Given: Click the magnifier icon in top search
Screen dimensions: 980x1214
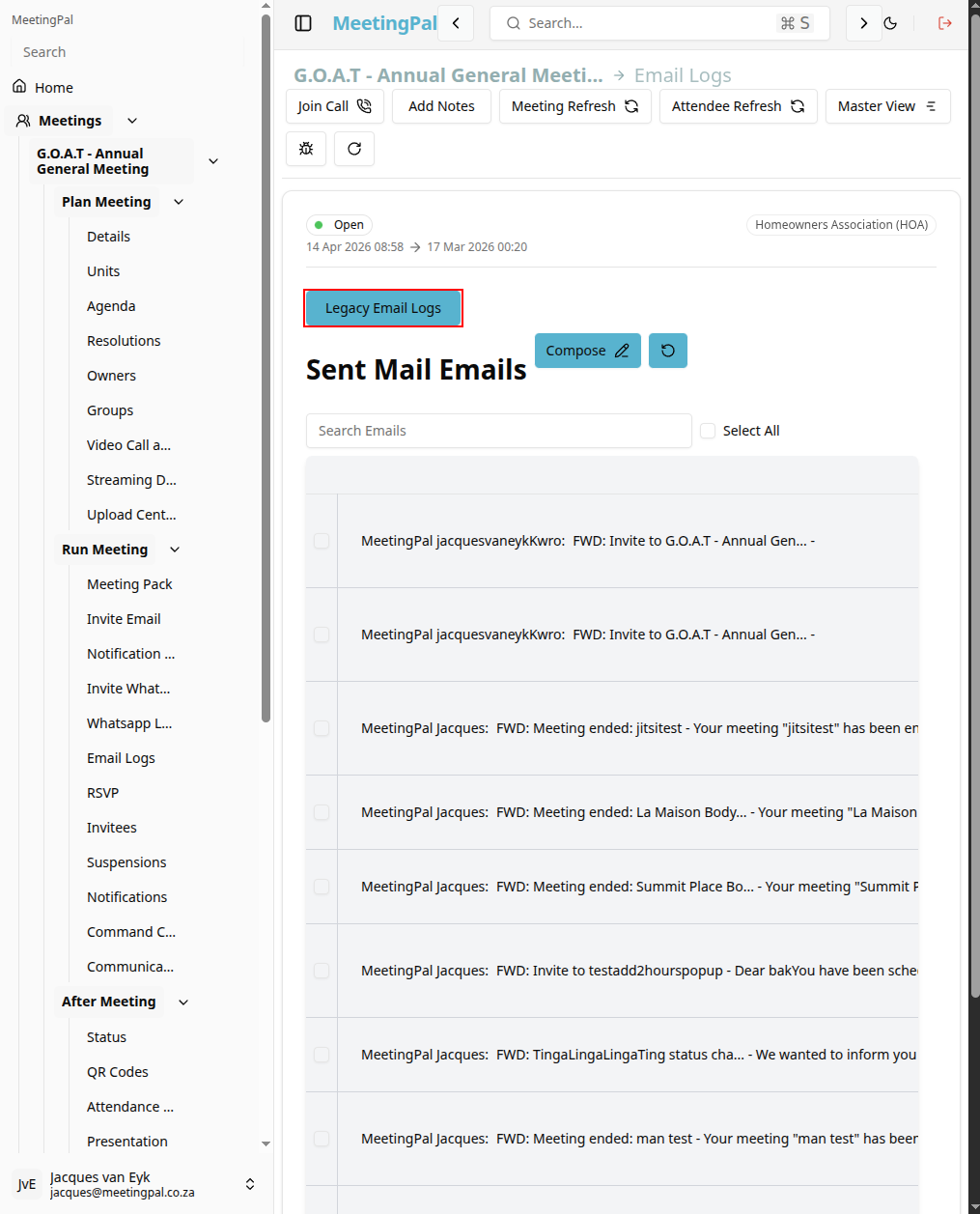Looking at the screenshot, I should click(x=514, y=23).
